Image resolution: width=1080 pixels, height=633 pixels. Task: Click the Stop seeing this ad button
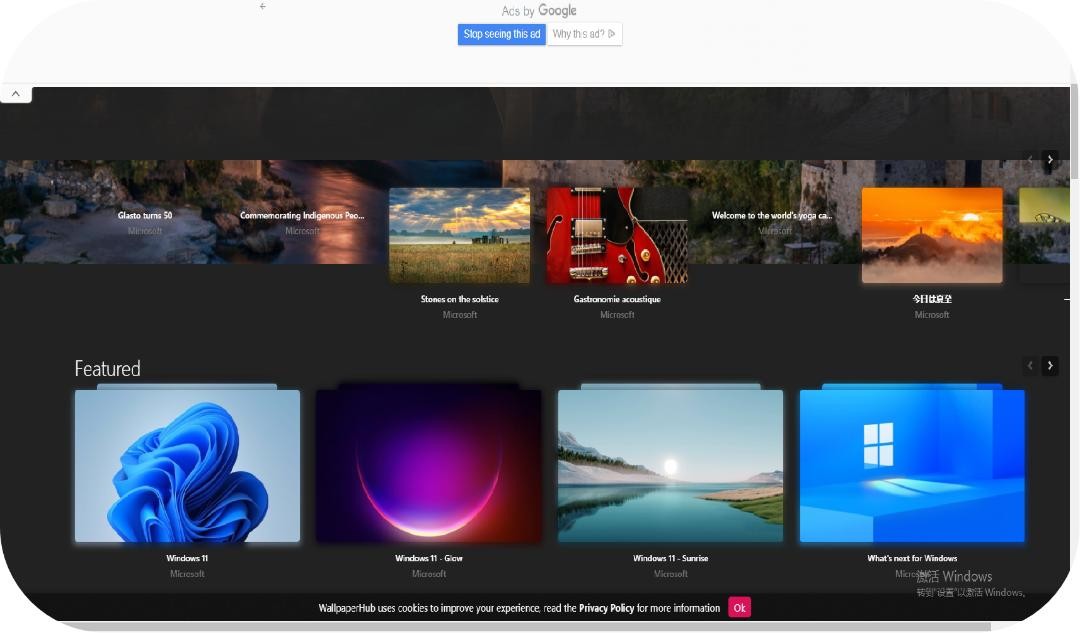point(502,34)
